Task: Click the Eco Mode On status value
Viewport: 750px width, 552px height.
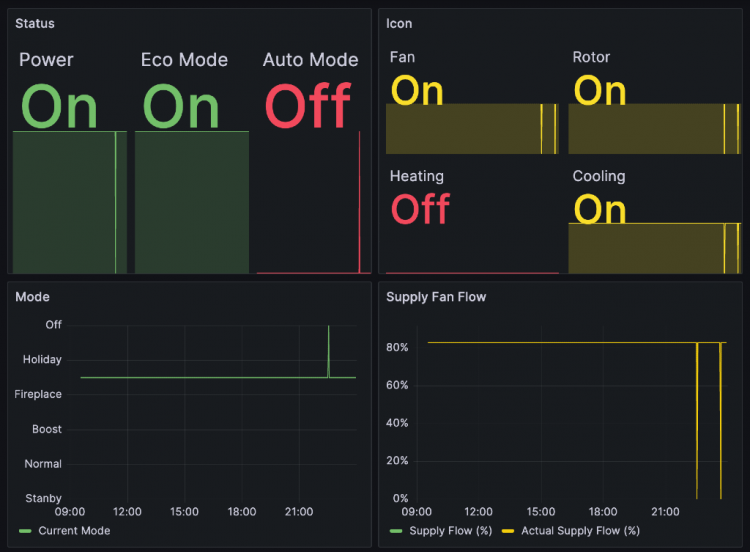Action: (181, 107)
